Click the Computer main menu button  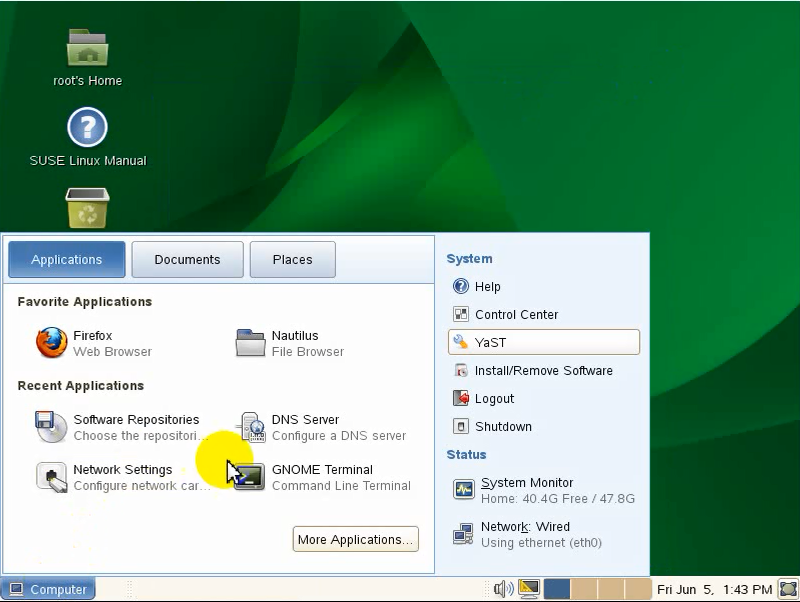tap(48, 589)
